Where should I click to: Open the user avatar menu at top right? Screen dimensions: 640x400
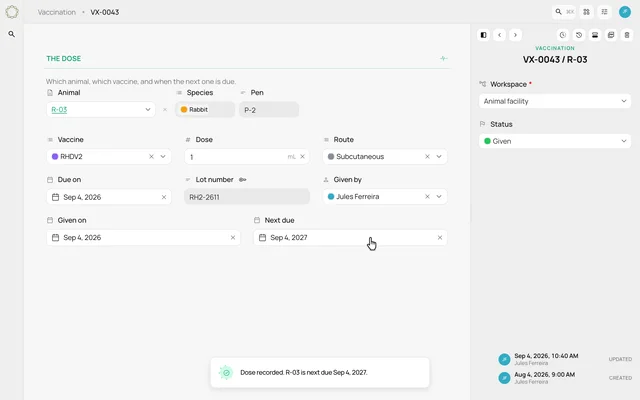click(625, 12)
